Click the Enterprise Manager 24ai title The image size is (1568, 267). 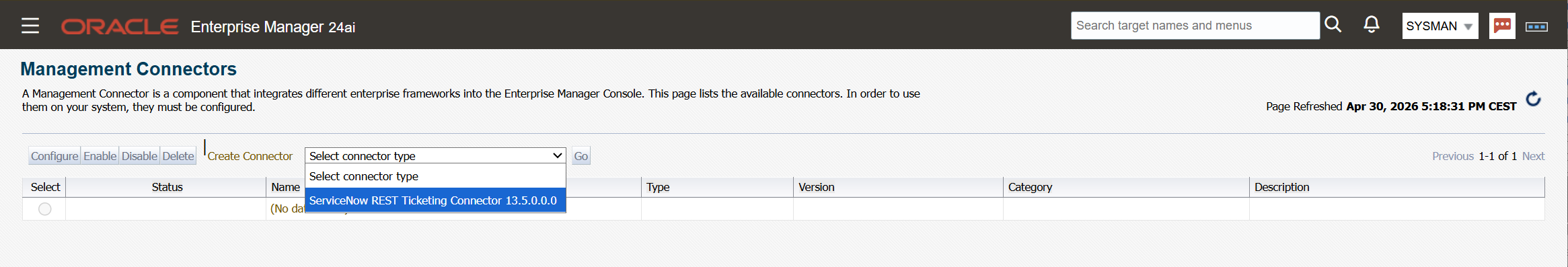272,27
